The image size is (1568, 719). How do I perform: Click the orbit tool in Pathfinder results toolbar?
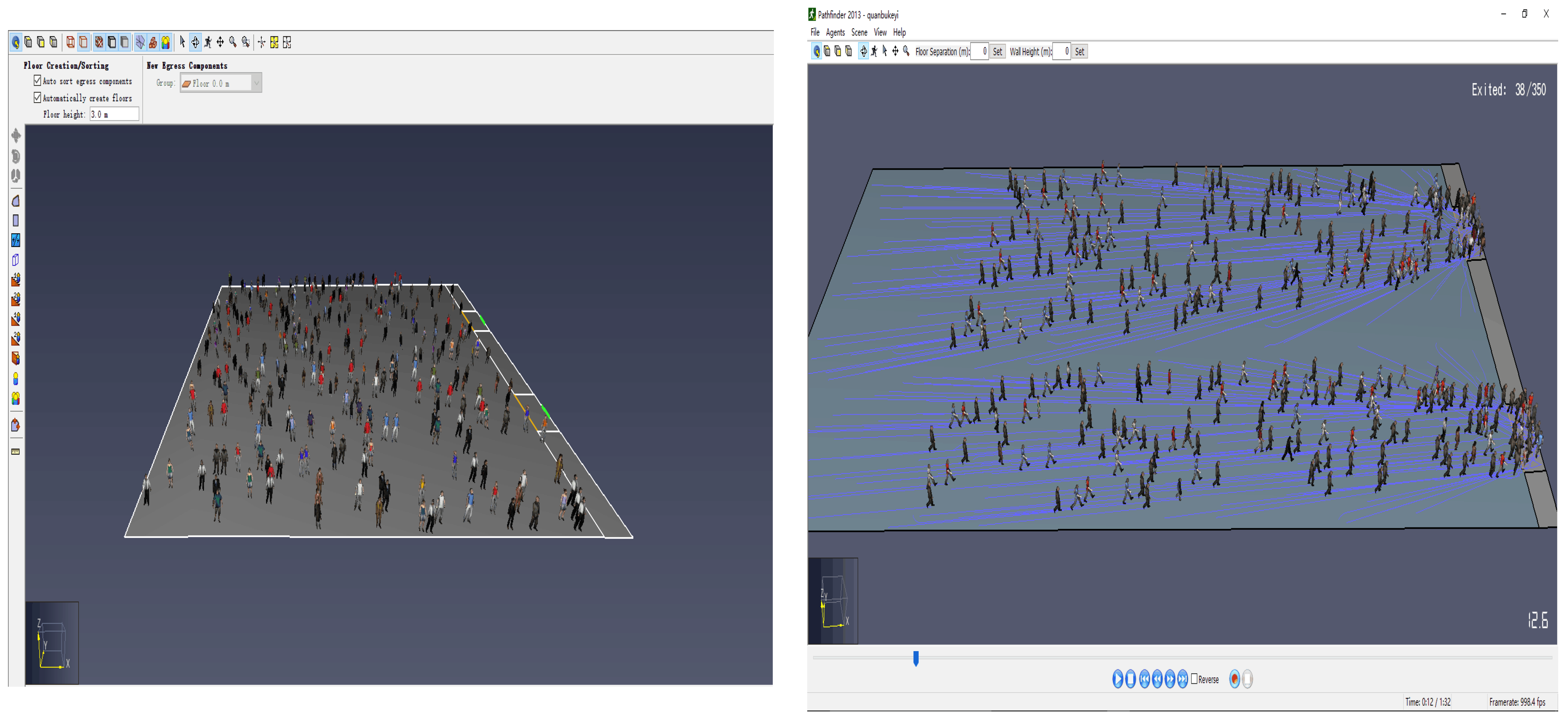coord(863,52)
